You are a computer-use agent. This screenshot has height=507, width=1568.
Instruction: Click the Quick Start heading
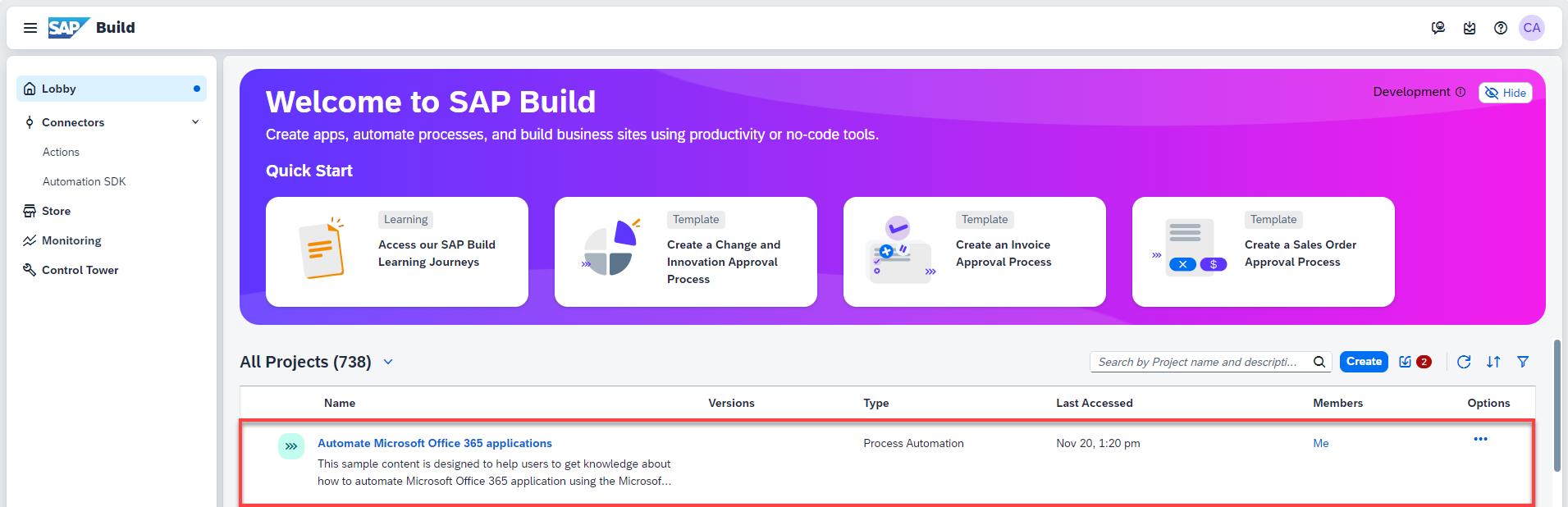309,171
